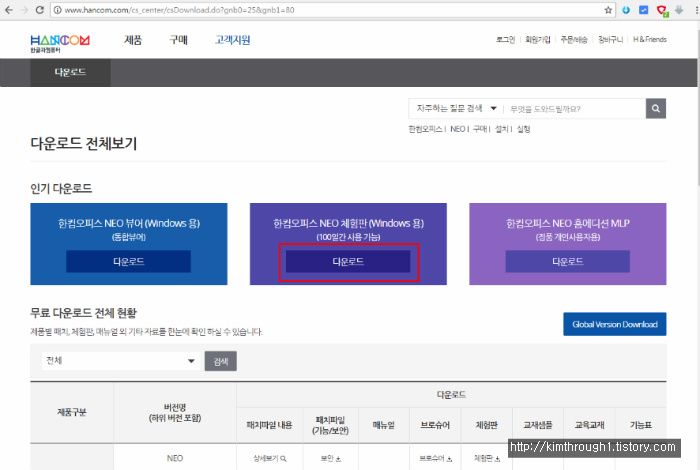
Task: Download 한컴오피스 NEO 체험판 (Windows 용)
Action: (x=348, y=262)
